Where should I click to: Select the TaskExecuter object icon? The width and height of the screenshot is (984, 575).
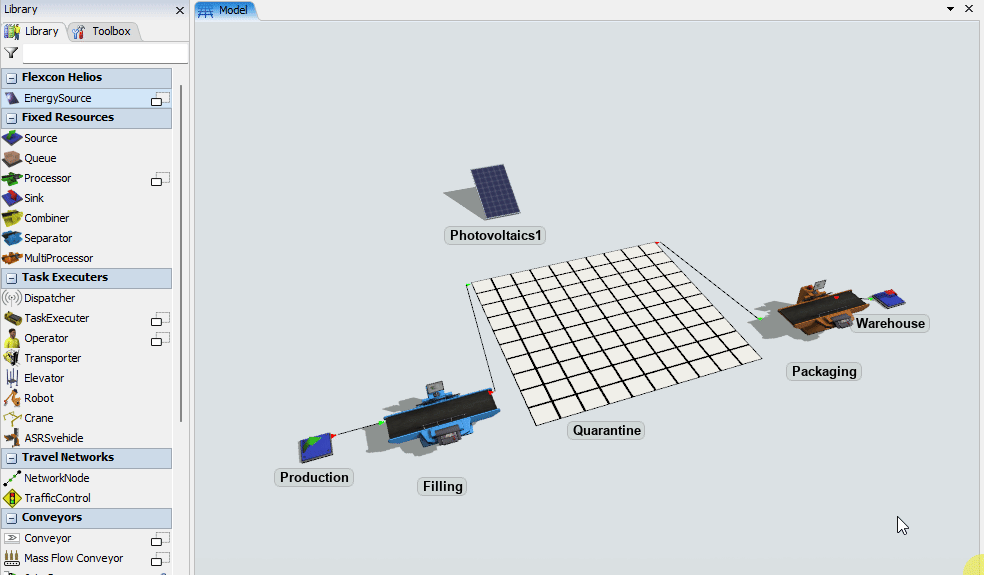point(12,318)
